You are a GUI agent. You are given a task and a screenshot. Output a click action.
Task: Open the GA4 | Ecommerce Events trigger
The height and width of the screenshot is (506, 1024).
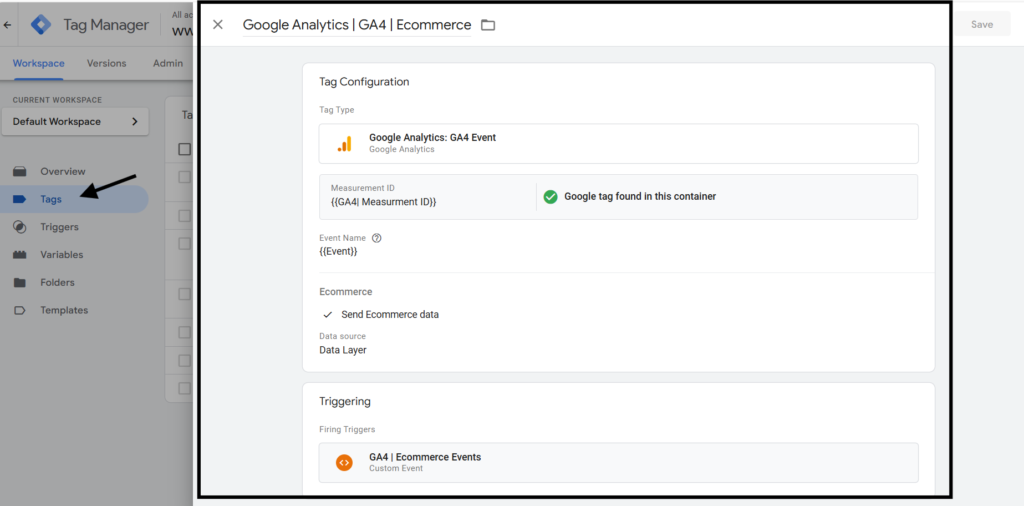tap(618, 463)
